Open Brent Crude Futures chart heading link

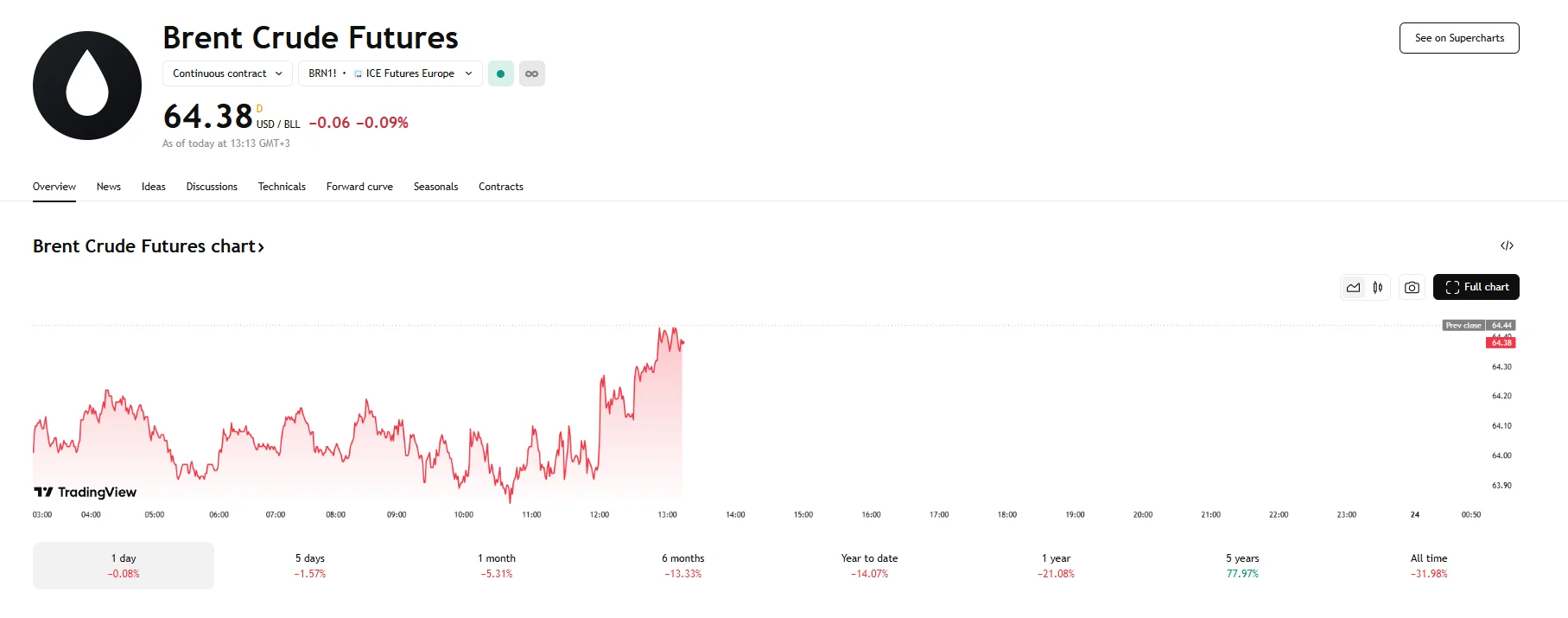click(149, 246)
